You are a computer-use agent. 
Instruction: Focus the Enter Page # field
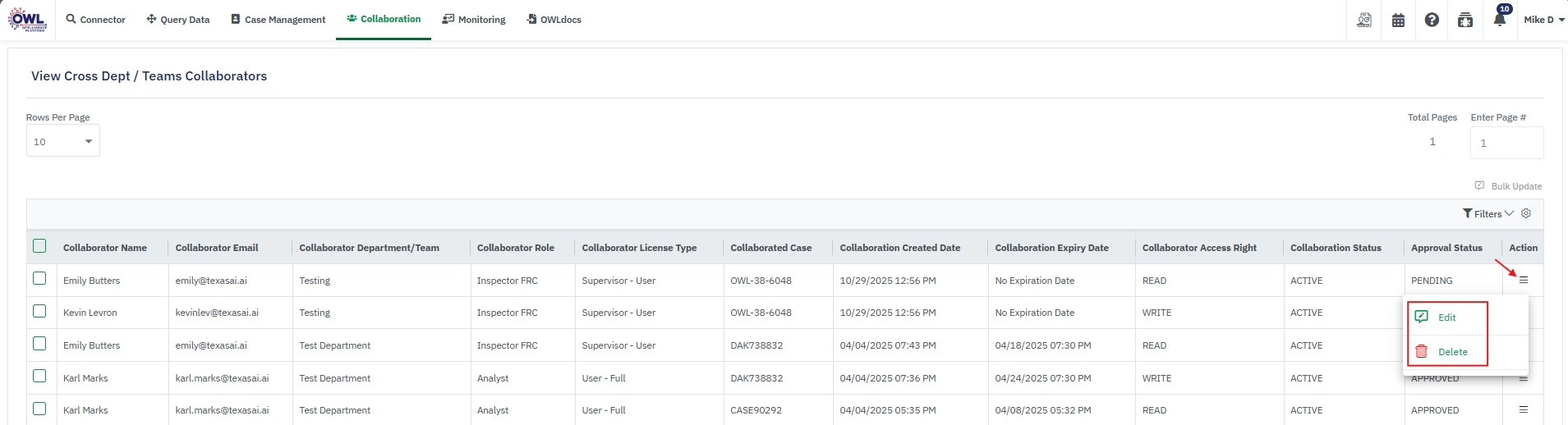1506,143
